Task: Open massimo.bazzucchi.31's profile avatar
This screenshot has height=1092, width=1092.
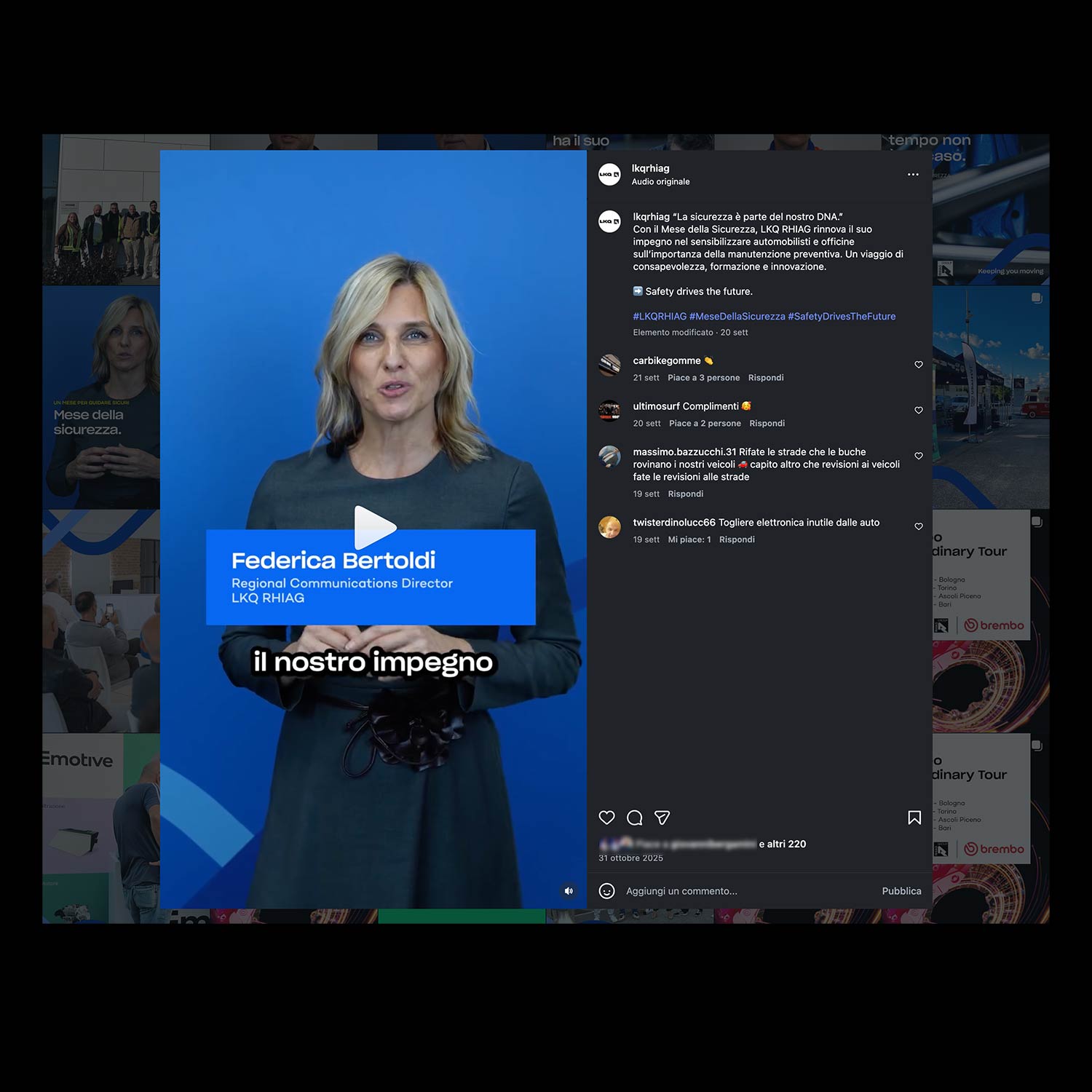Action: 609,456
